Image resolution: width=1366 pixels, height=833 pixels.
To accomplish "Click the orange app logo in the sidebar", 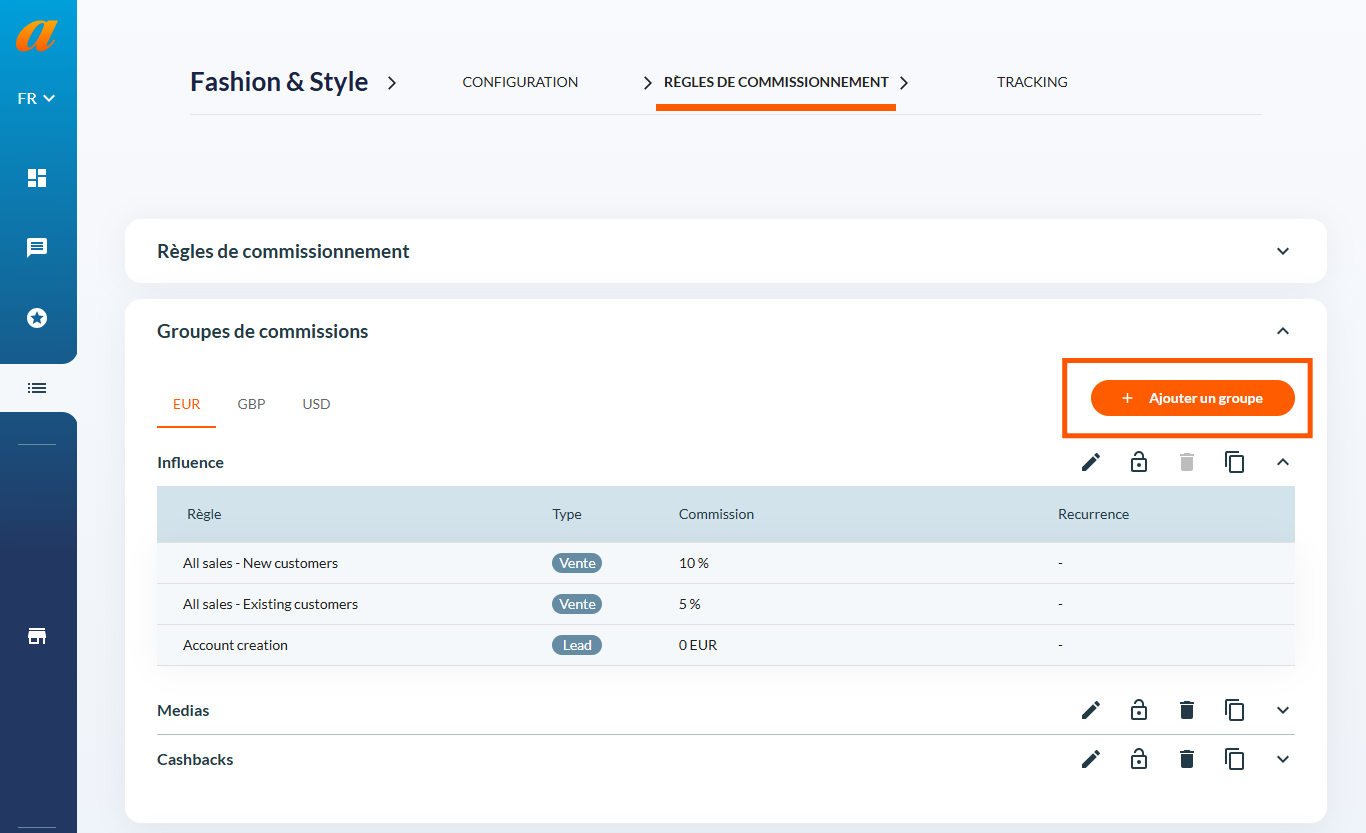I will pyautogui.click(x=37, y=36).
